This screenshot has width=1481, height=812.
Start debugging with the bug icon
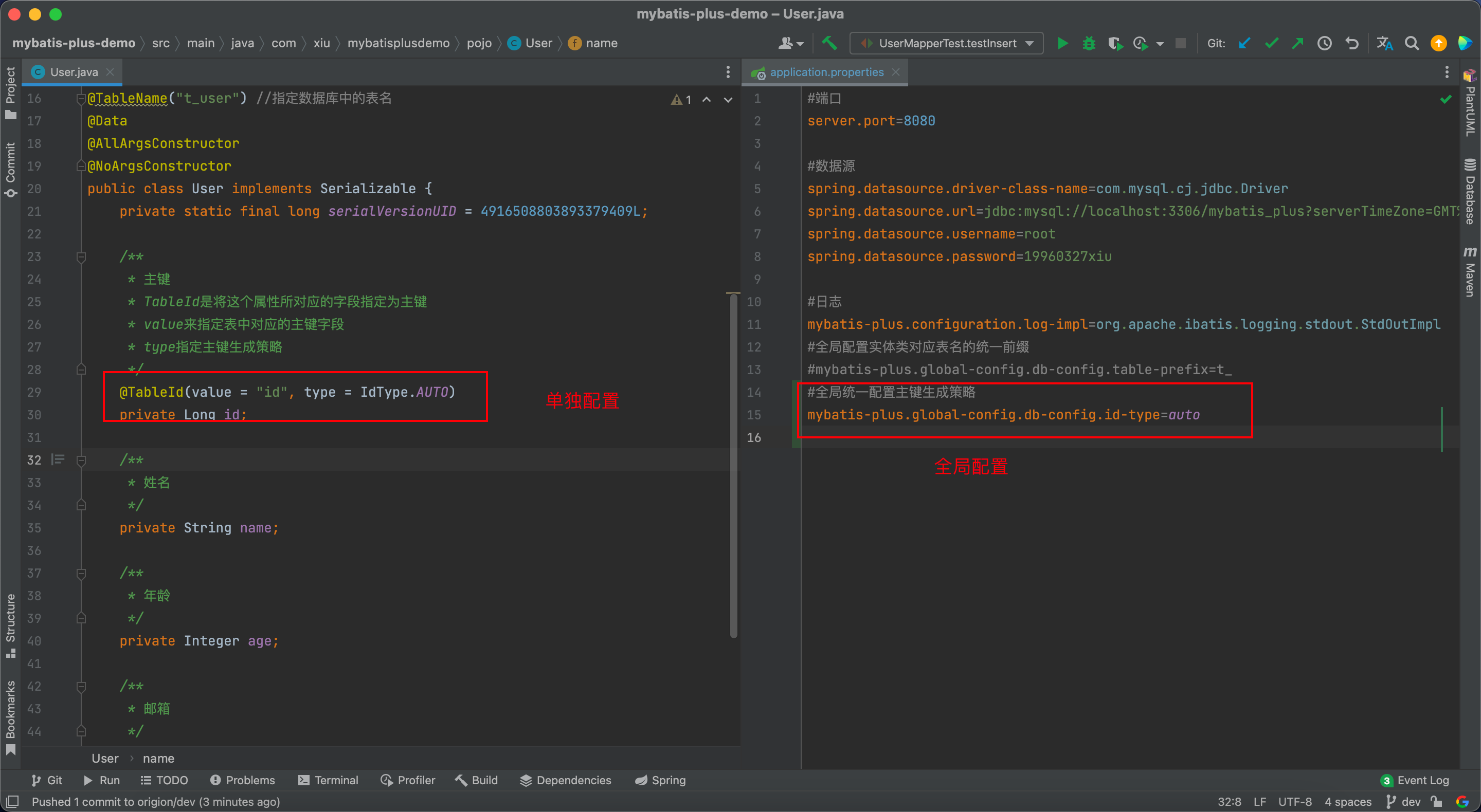point(1088,43)
